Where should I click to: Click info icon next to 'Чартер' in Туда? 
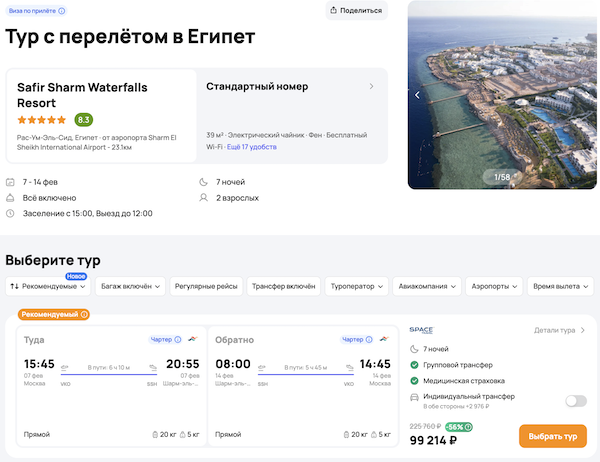178,340
